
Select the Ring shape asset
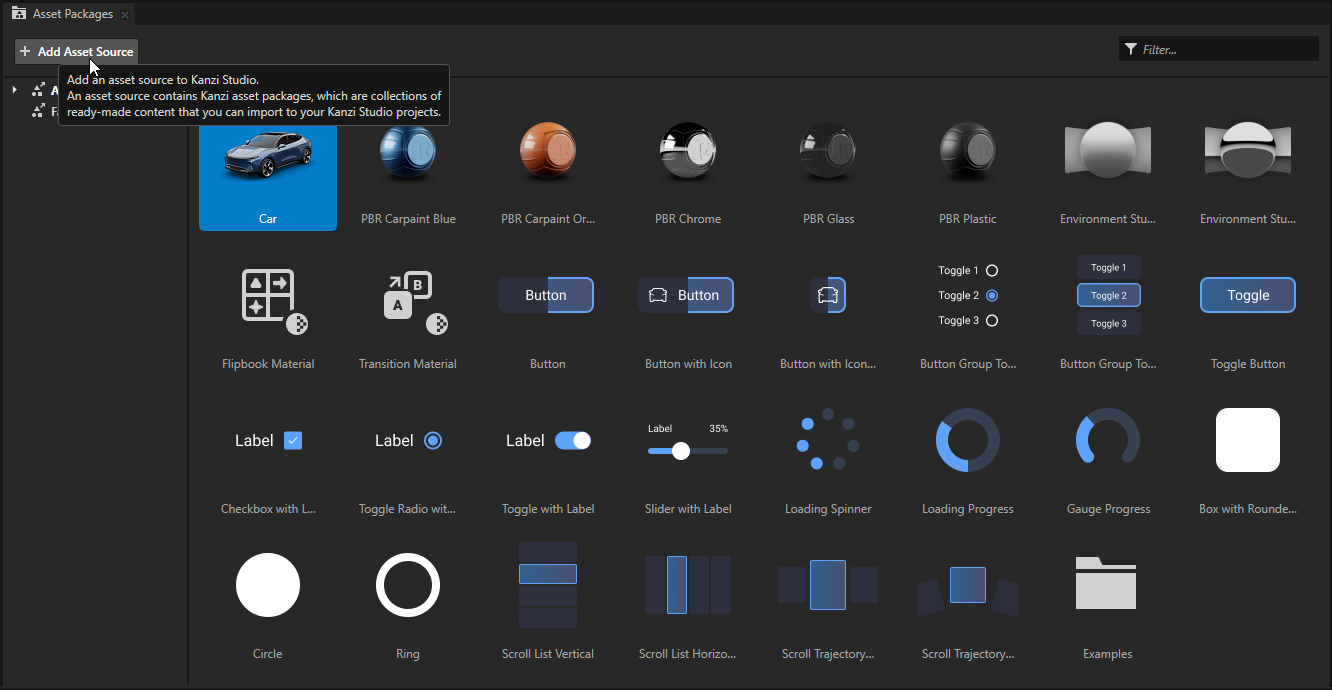[408, 585]
